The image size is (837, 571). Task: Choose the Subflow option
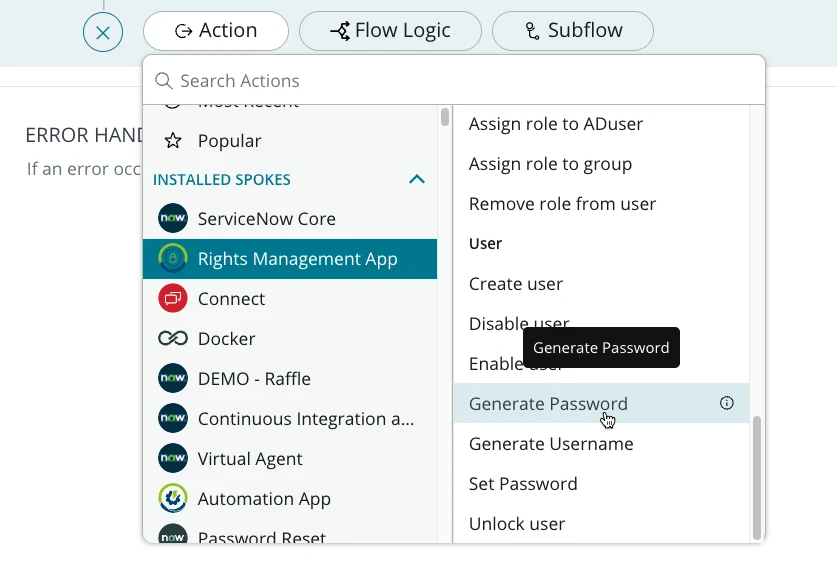point(573,31)
